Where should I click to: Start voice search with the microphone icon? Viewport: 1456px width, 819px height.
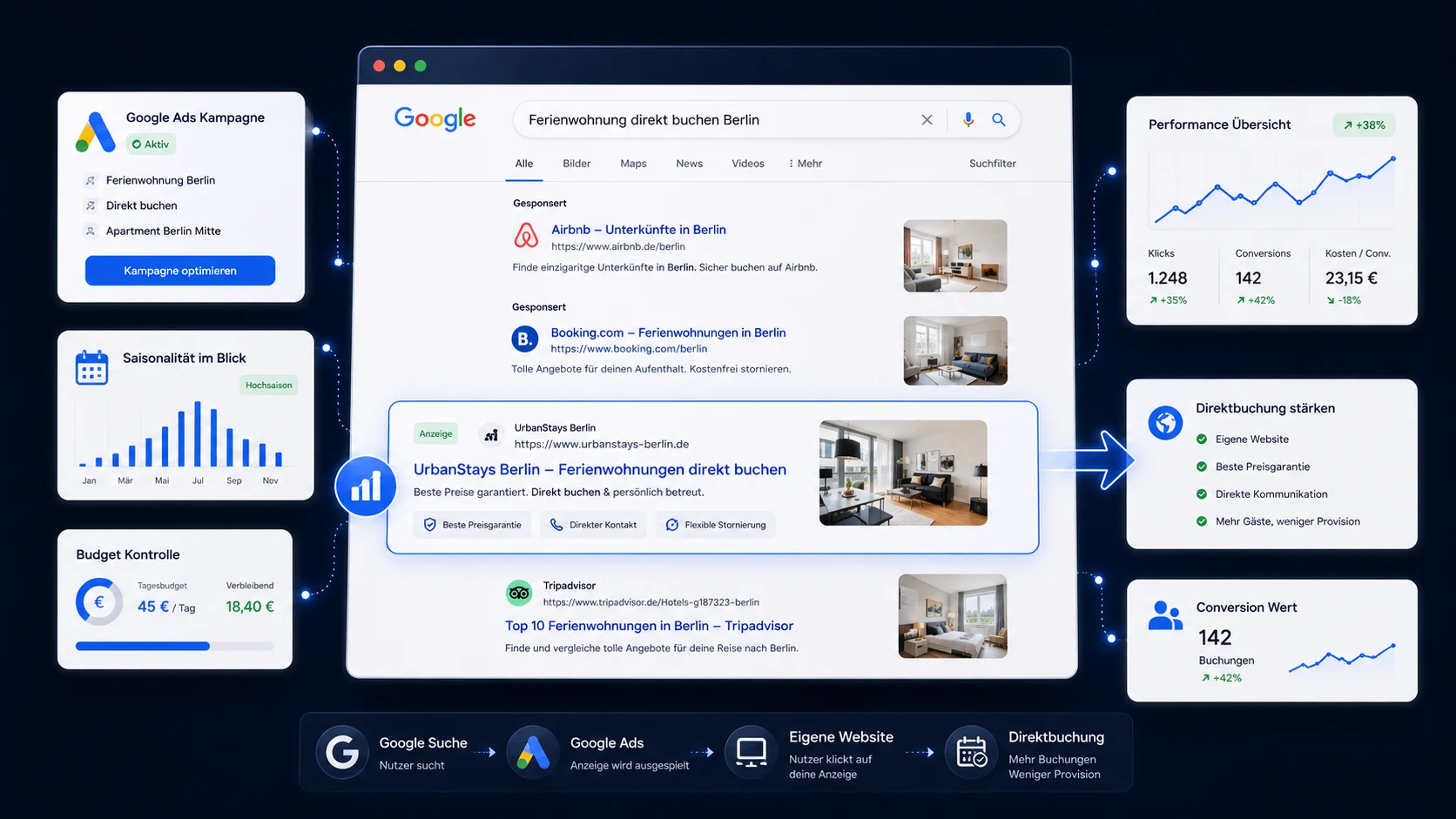pyautogui.click(x=967, y=120)
